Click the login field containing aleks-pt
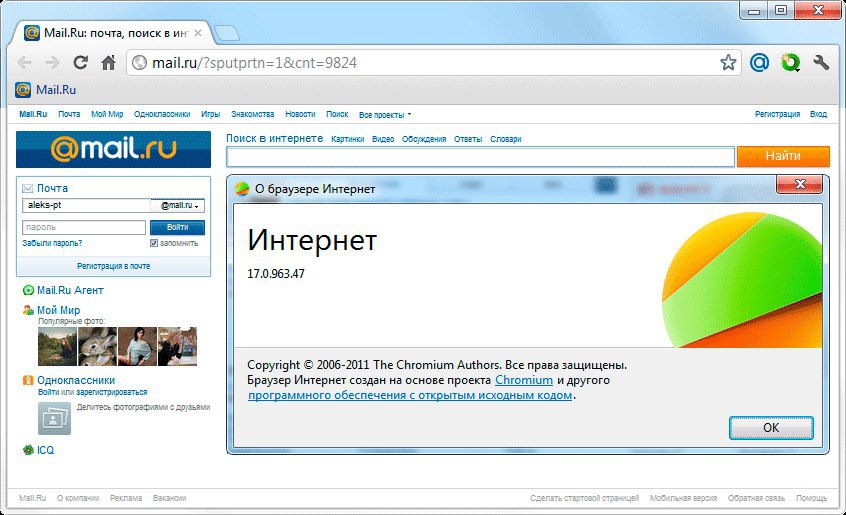 click(x=86, y=205)
